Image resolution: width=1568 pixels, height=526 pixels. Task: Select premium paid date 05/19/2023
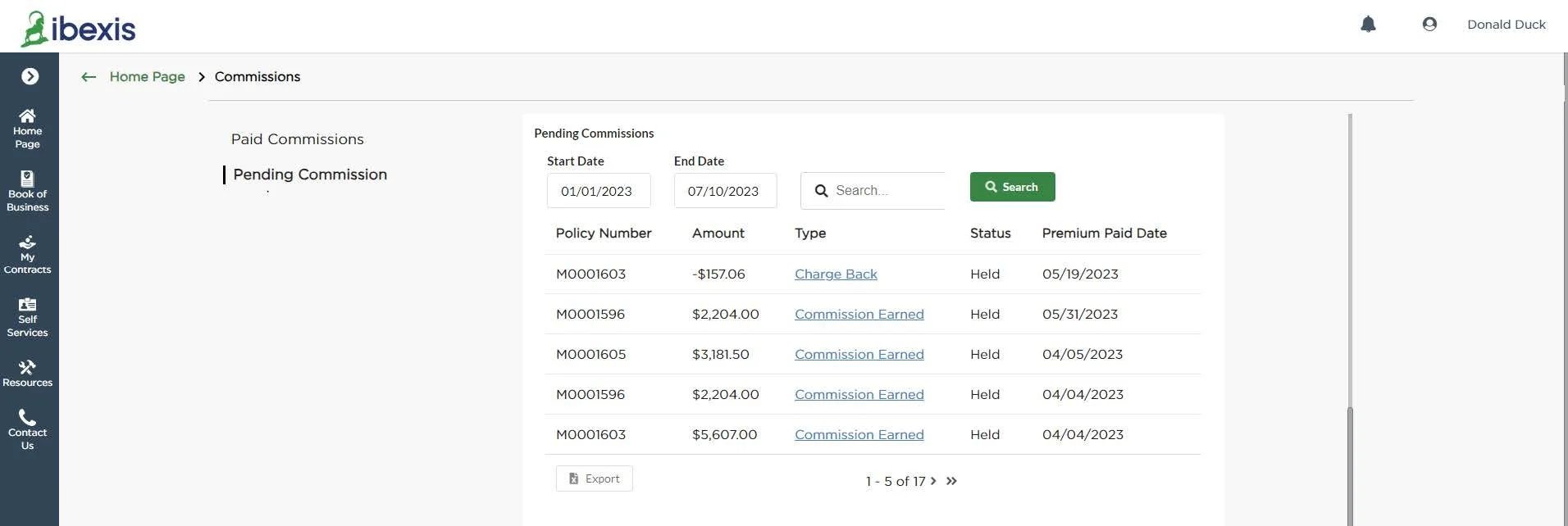coord(1080,274)
